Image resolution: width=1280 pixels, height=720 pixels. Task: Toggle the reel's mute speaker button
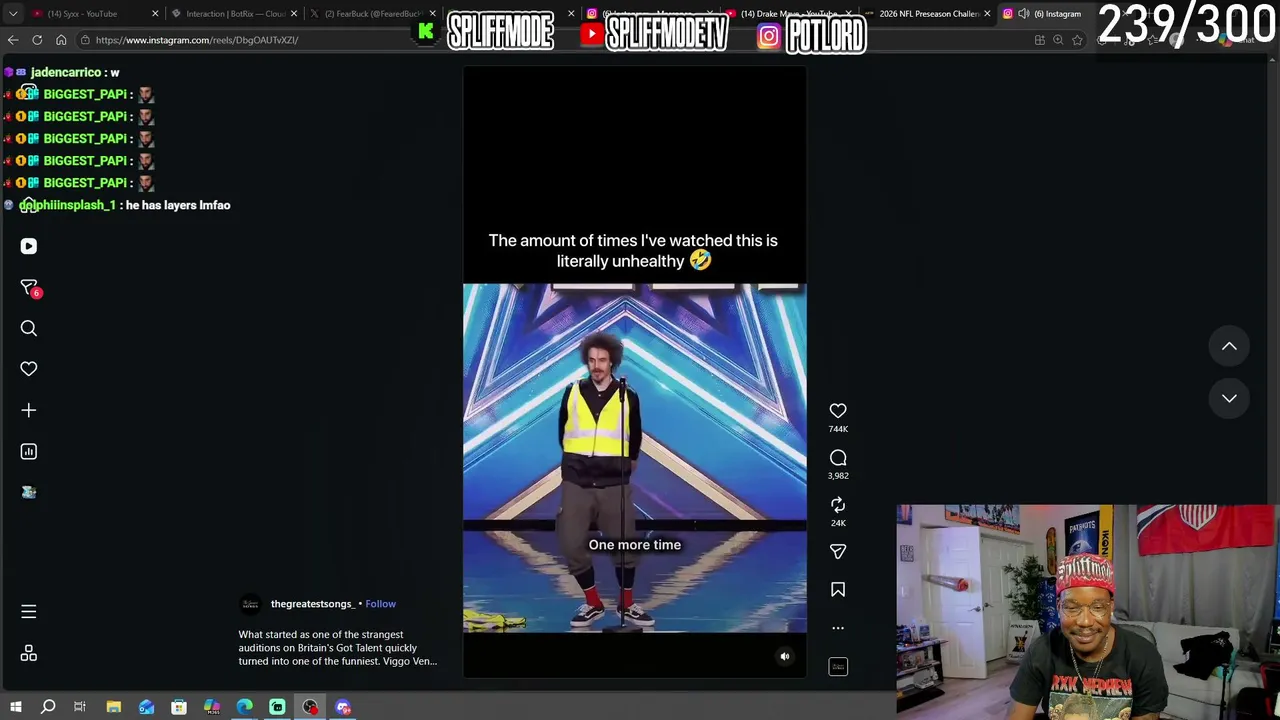pyautogui.click(x=785, y=657)
